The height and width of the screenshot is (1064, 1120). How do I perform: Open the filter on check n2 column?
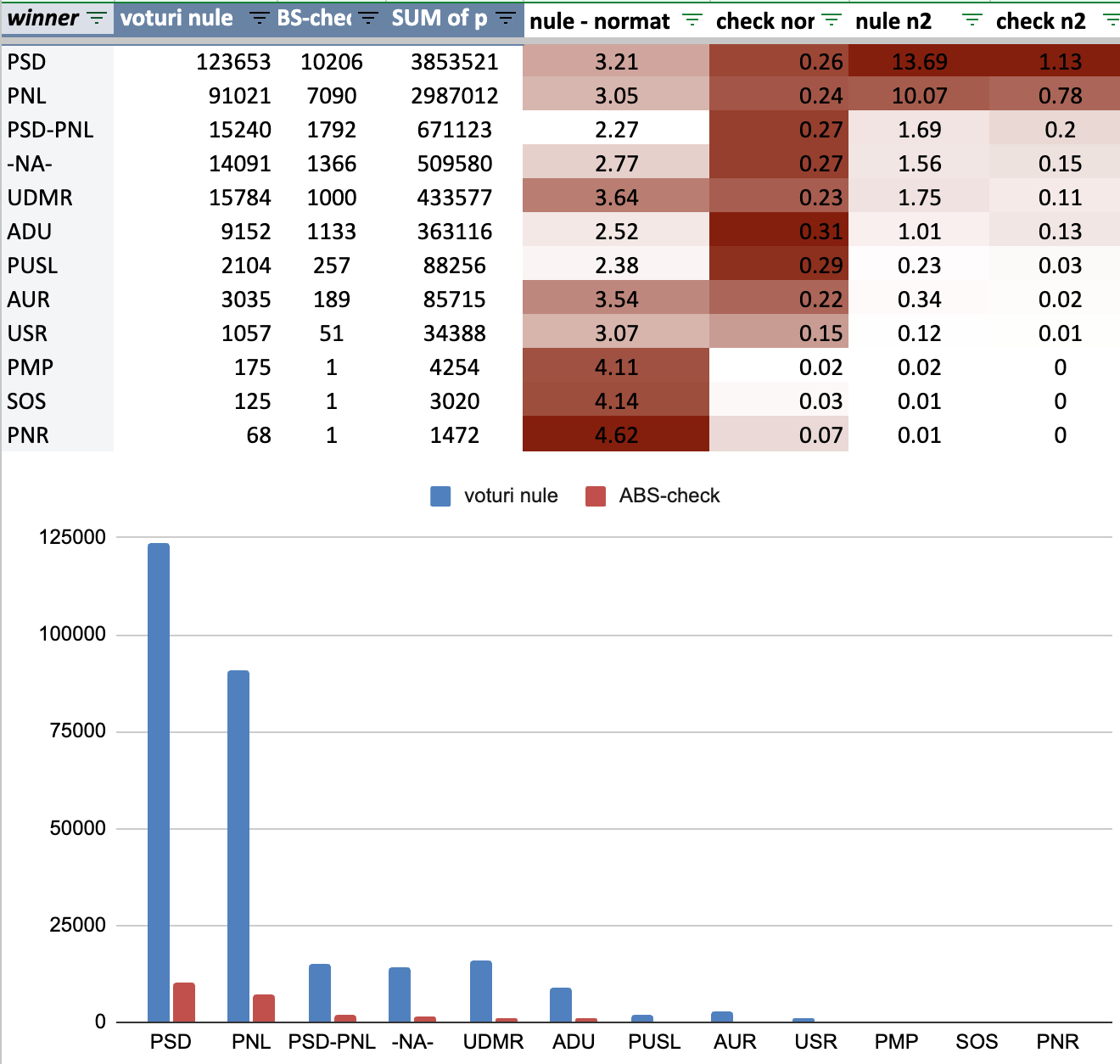(1111, 20)
